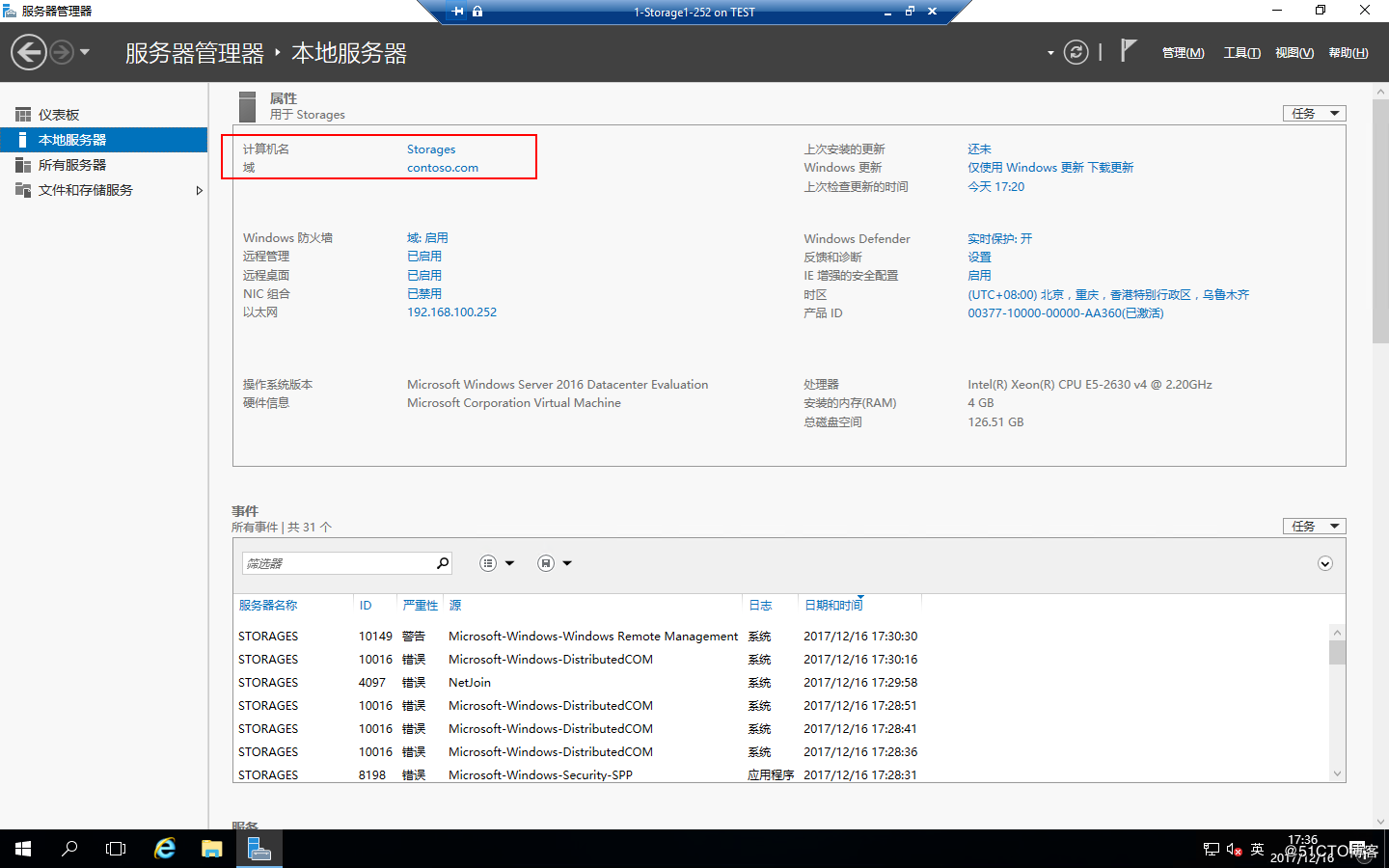
Task: Open the 任务 dropdown in events section
Action: 1314,527
